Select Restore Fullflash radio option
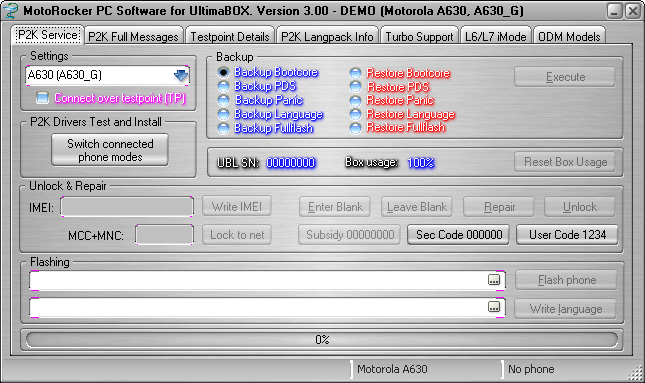The height and width of the screenshot is (383, 645). [x=355, y=128]
